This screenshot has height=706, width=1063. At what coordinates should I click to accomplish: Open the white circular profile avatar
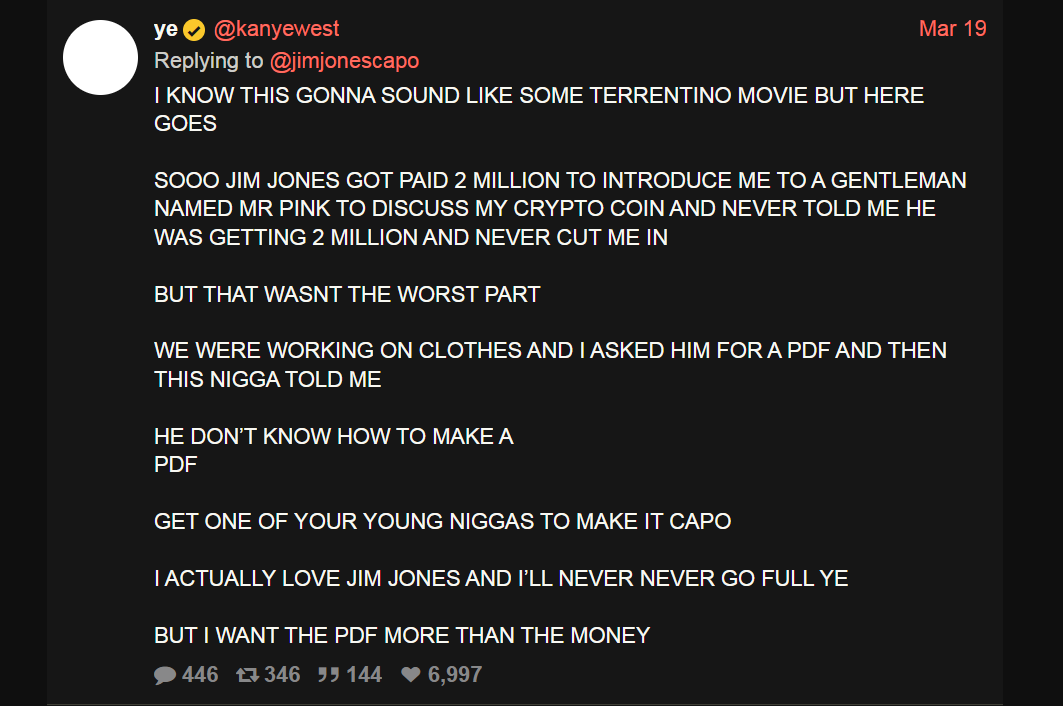(x=100, y=58)
